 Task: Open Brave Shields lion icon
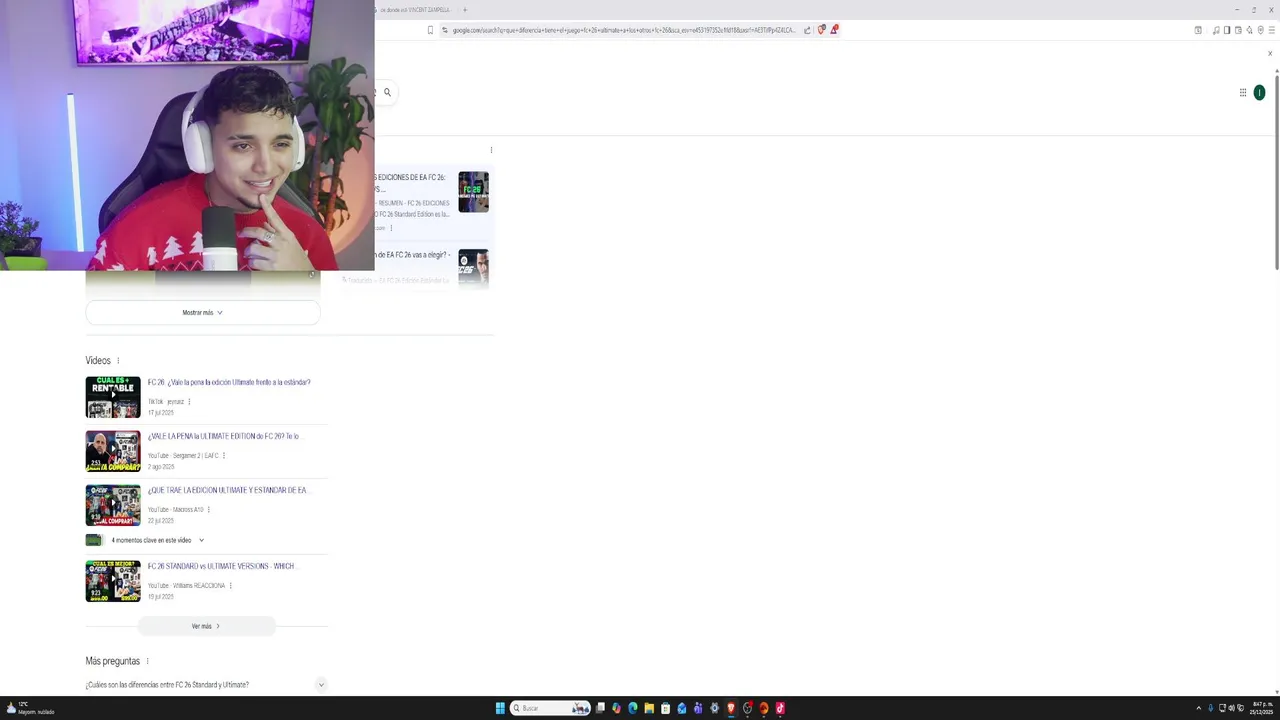point(821,30)
